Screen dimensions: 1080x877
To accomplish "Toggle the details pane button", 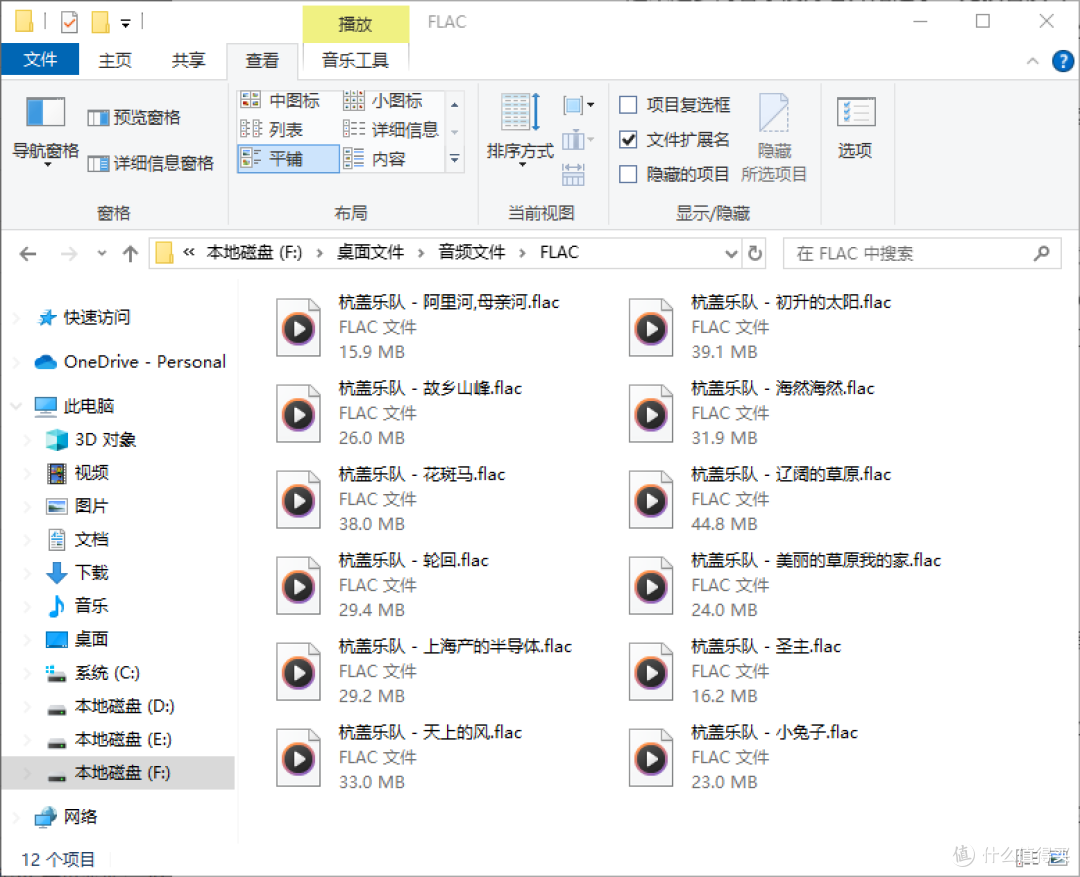I will [151, 163].
